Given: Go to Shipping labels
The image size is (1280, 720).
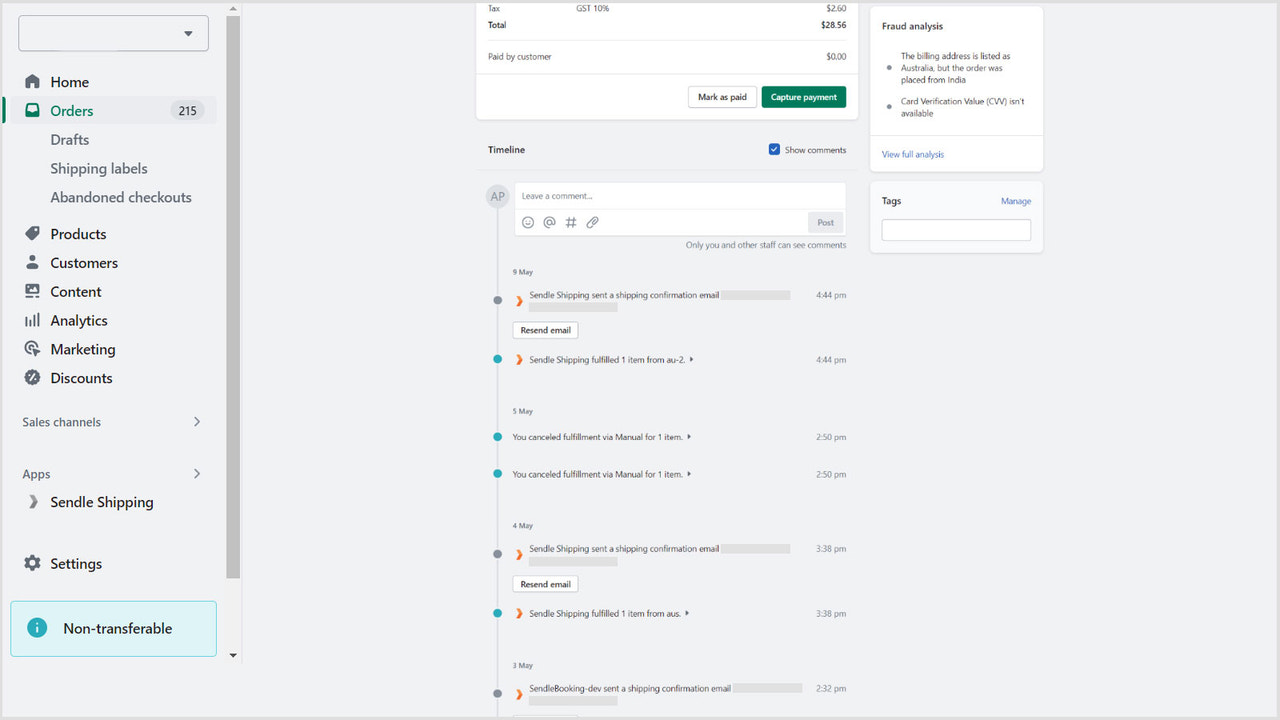Looking at the screenshot, I should (98, 168).
